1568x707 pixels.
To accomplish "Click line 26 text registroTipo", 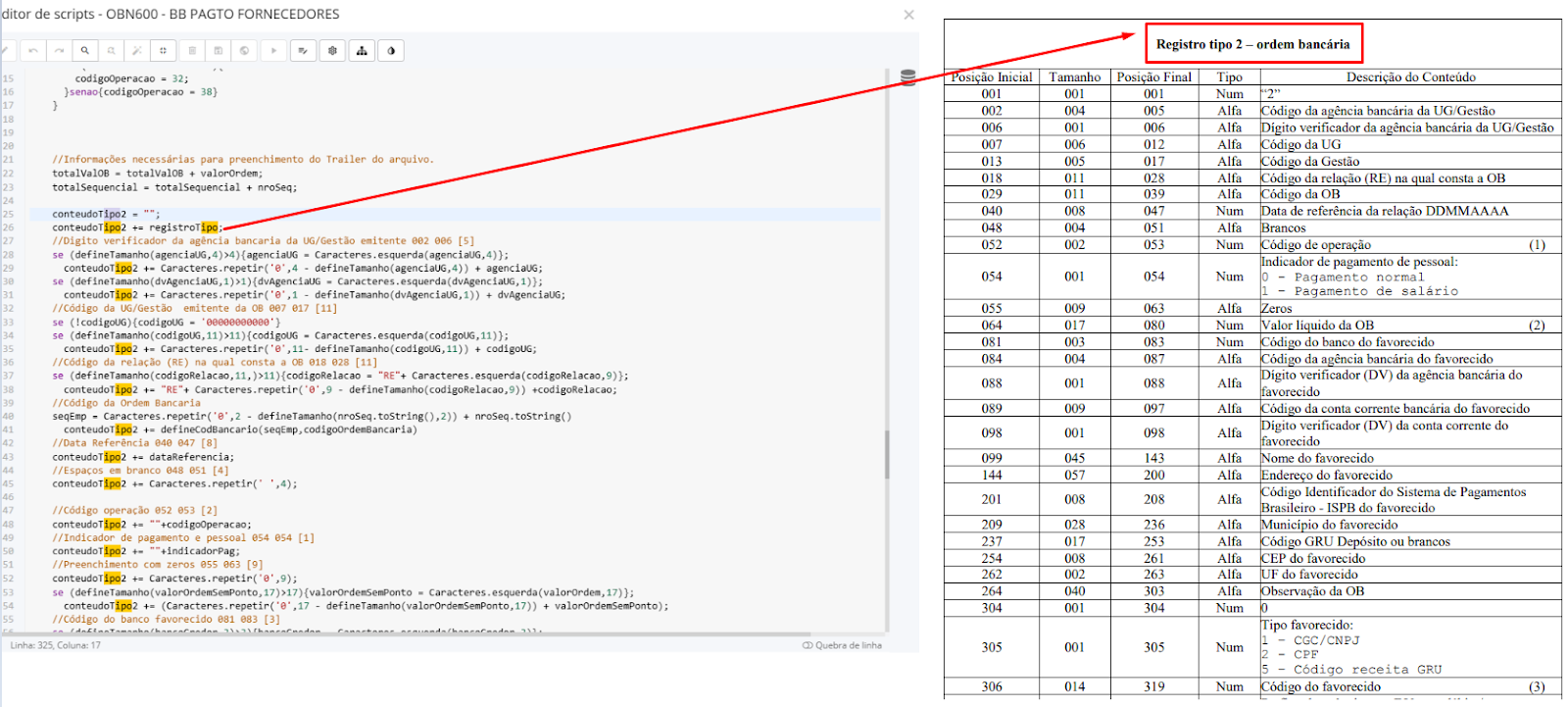I will pos(184,227).
